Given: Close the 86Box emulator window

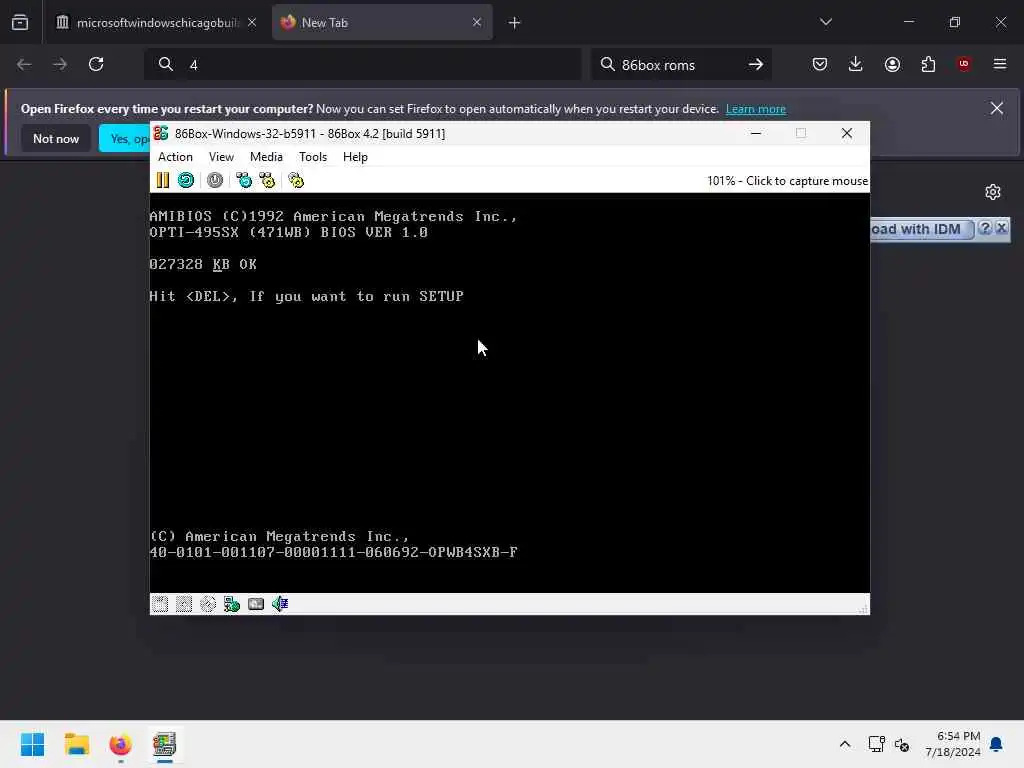Looking at the screenshot, I should coord(847,133).
